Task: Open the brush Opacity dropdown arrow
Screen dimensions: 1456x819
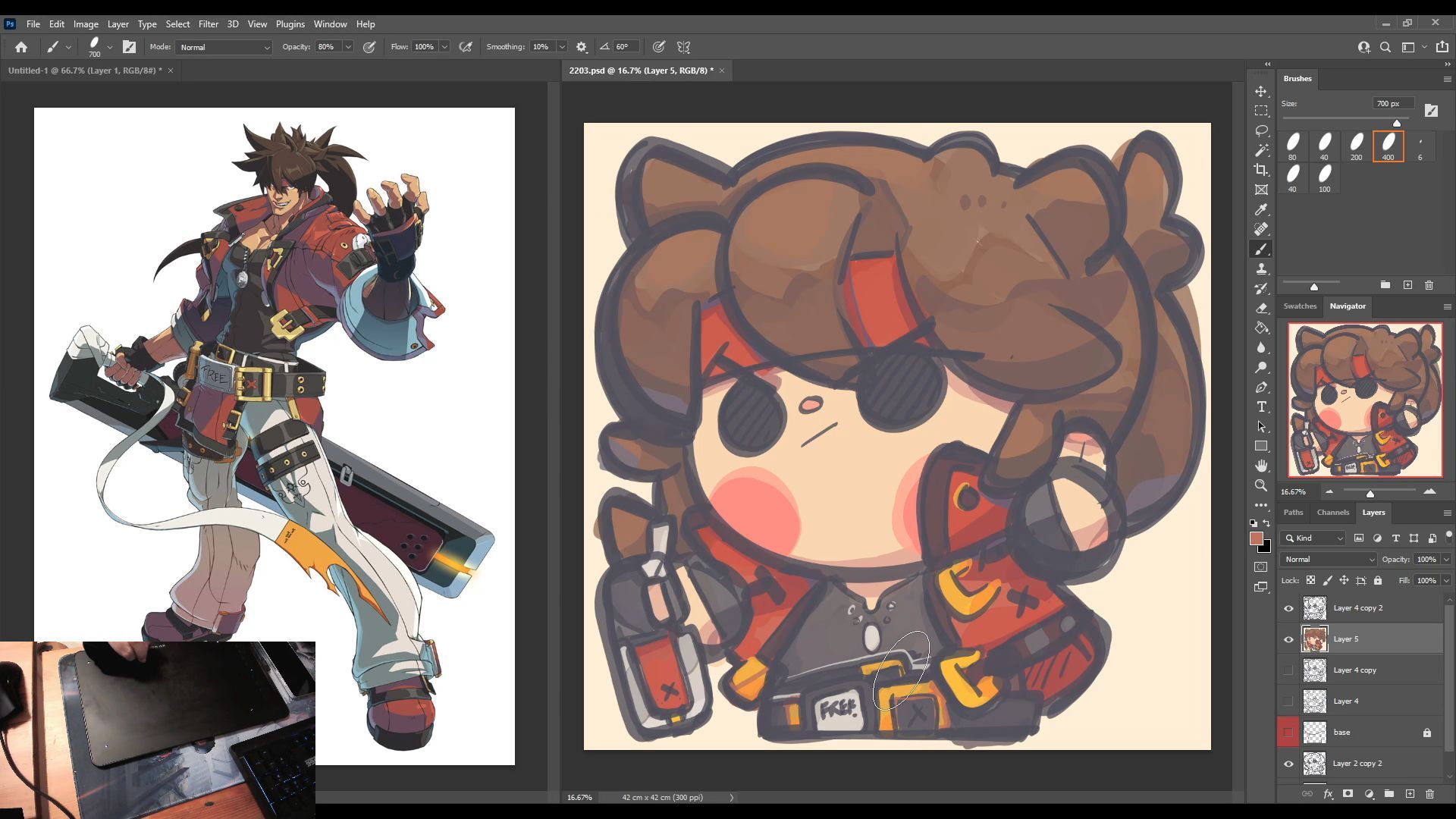Action: tap(348, 47)
